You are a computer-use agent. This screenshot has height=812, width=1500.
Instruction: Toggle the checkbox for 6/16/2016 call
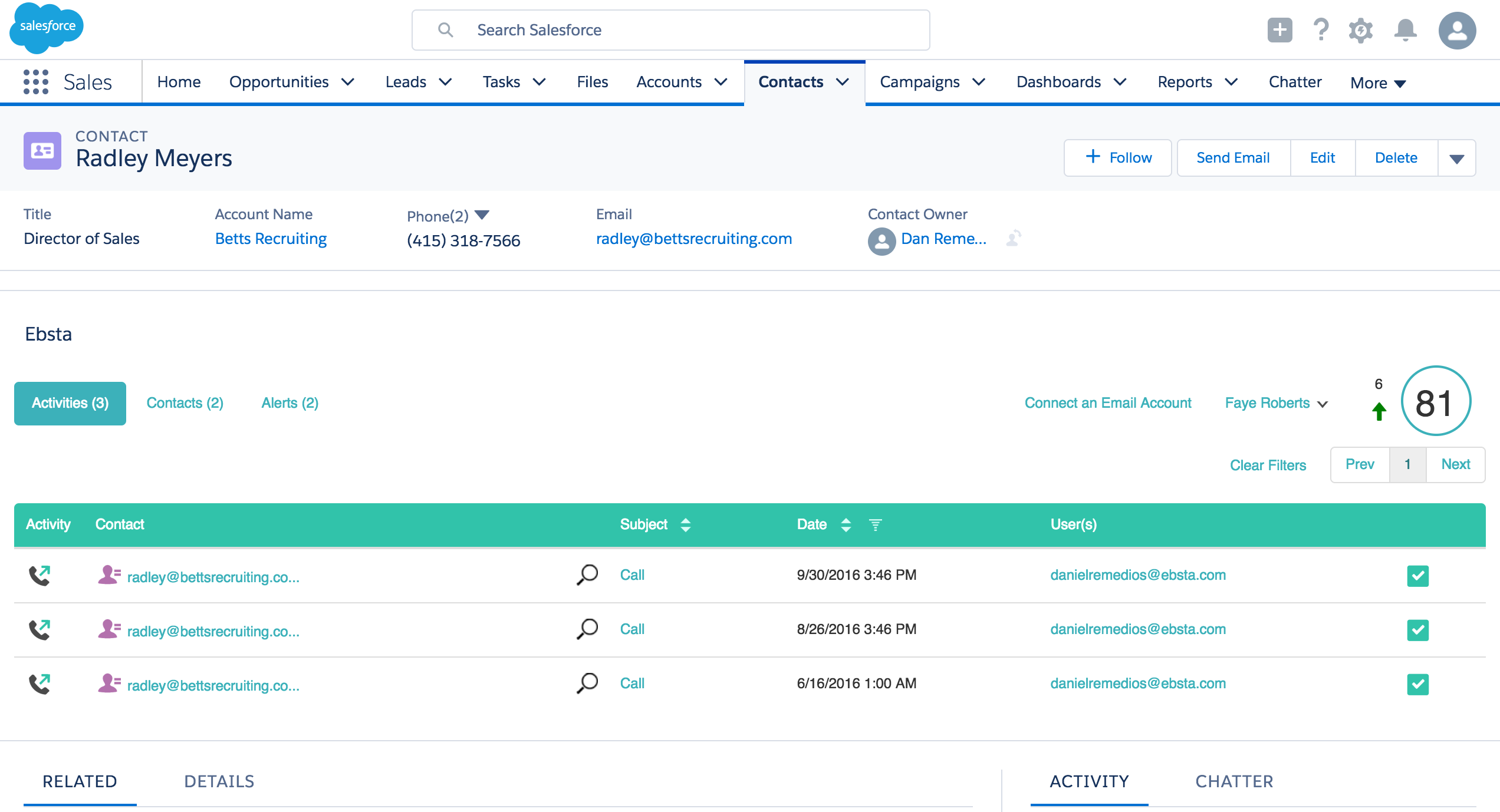pyautogui.click(x=1417, y=684)
